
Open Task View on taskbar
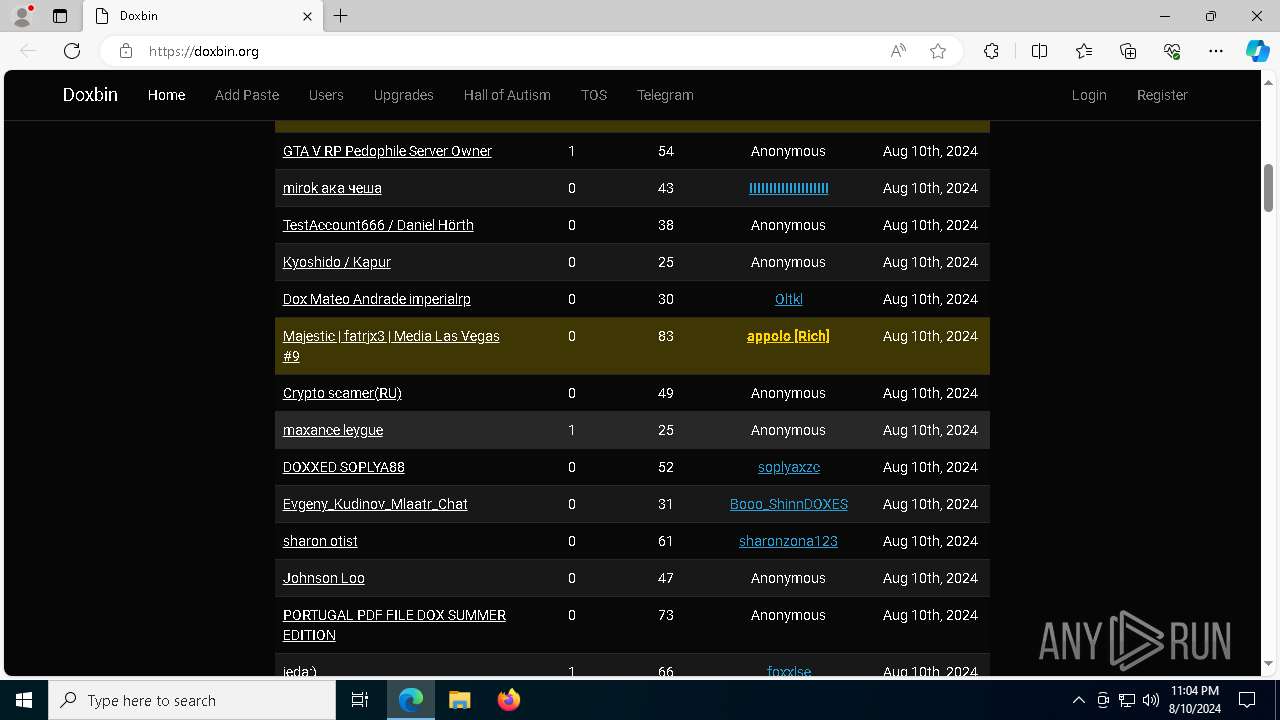click(x=360, y=700)
